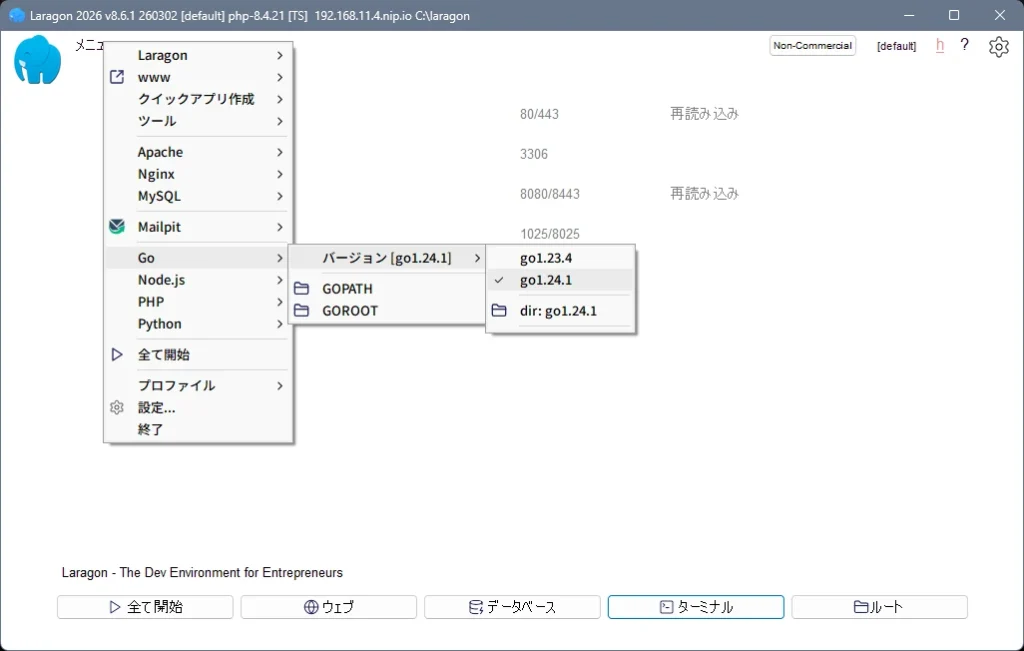Expand the ツール submenu arrow
This screenshot has height=651, width=1024.
tap(280, 121)
